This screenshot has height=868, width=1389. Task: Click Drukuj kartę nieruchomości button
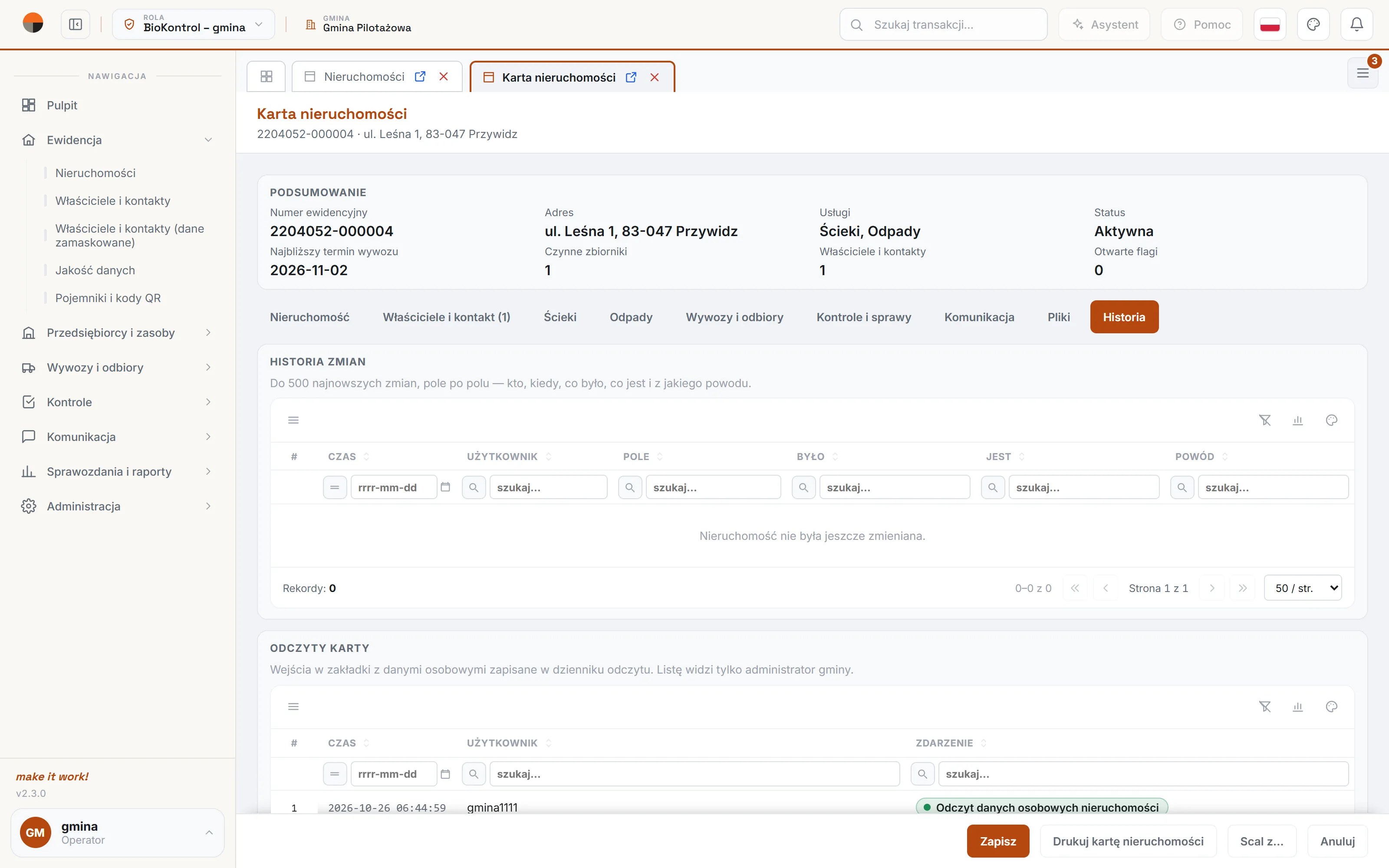tap(1128, 841)
